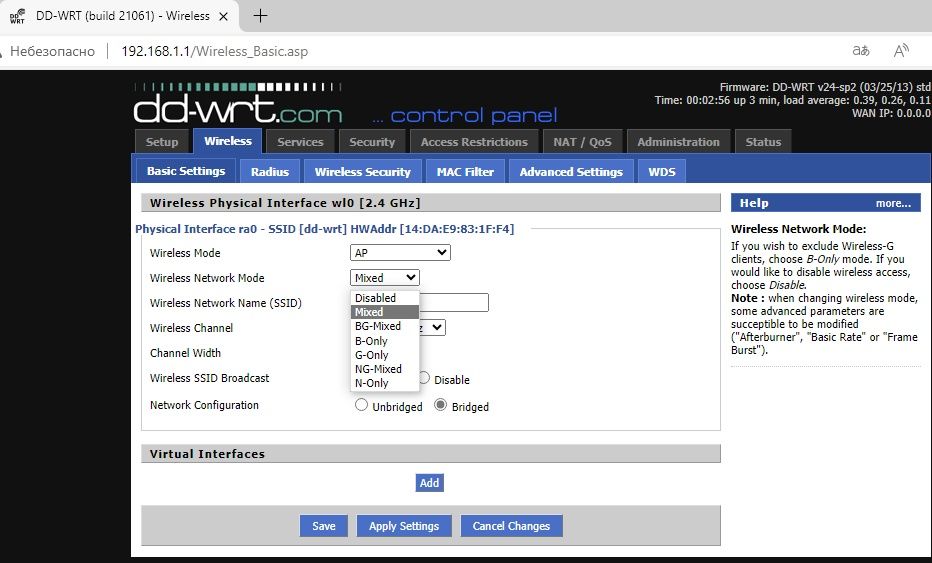Open the Wireless Mode AP dropdown
This screenshot has height=563, width=932.
(x=400, y=253)
